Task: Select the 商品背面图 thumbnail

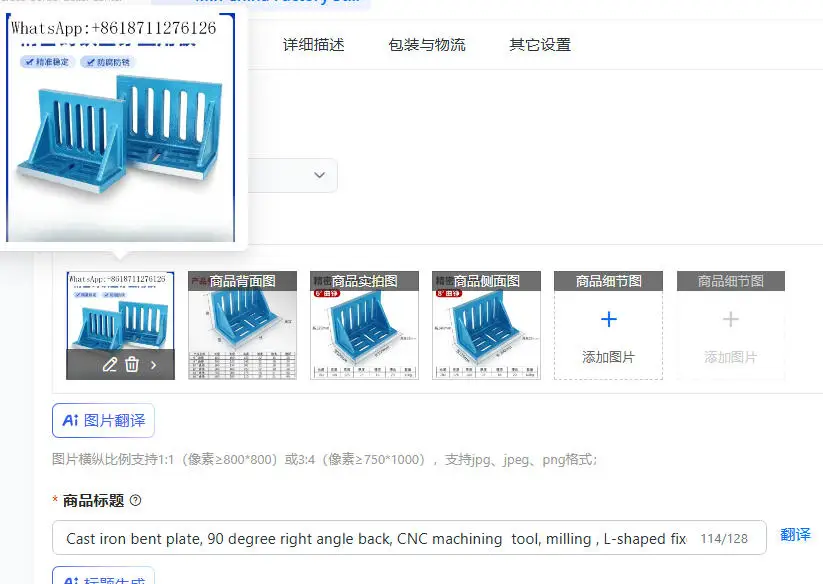Action: tap(242, 325)
